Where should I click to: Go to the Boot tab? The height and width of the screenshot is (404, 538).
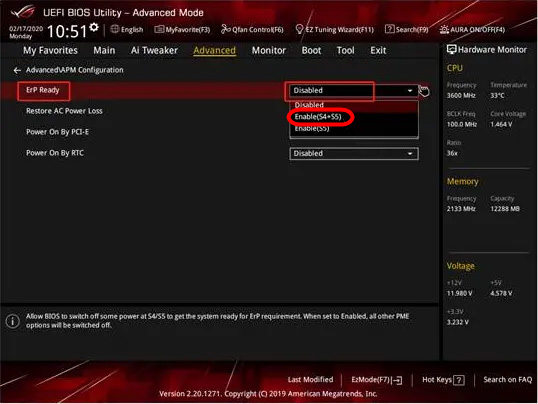311,50
